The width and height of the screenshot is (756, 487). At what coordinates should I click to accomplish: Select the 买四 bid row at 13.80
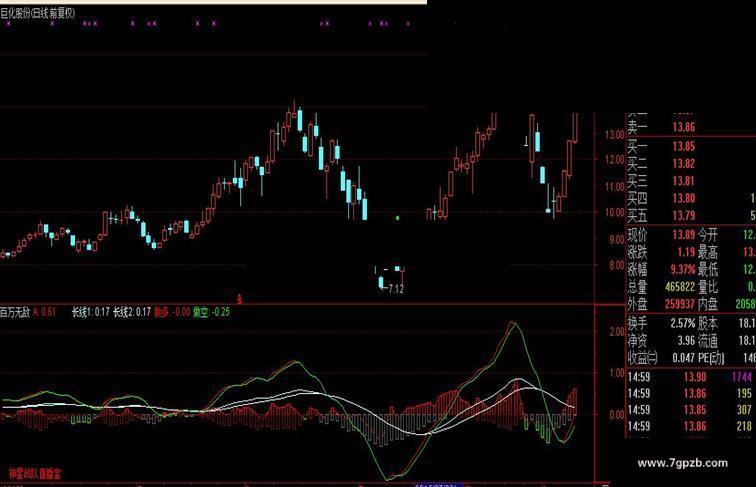(x=691, y=198)
